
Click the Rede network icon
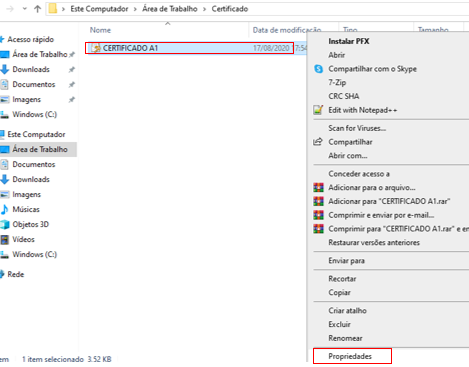point(2,274)
